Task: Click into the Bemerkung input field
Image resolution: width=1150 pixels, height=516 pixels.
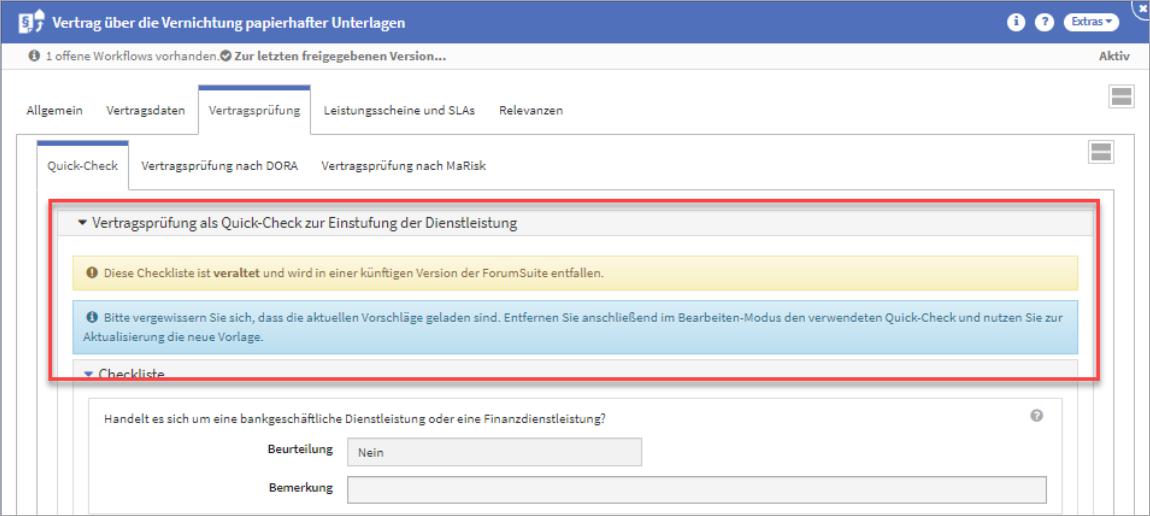Action: point(696,490)
